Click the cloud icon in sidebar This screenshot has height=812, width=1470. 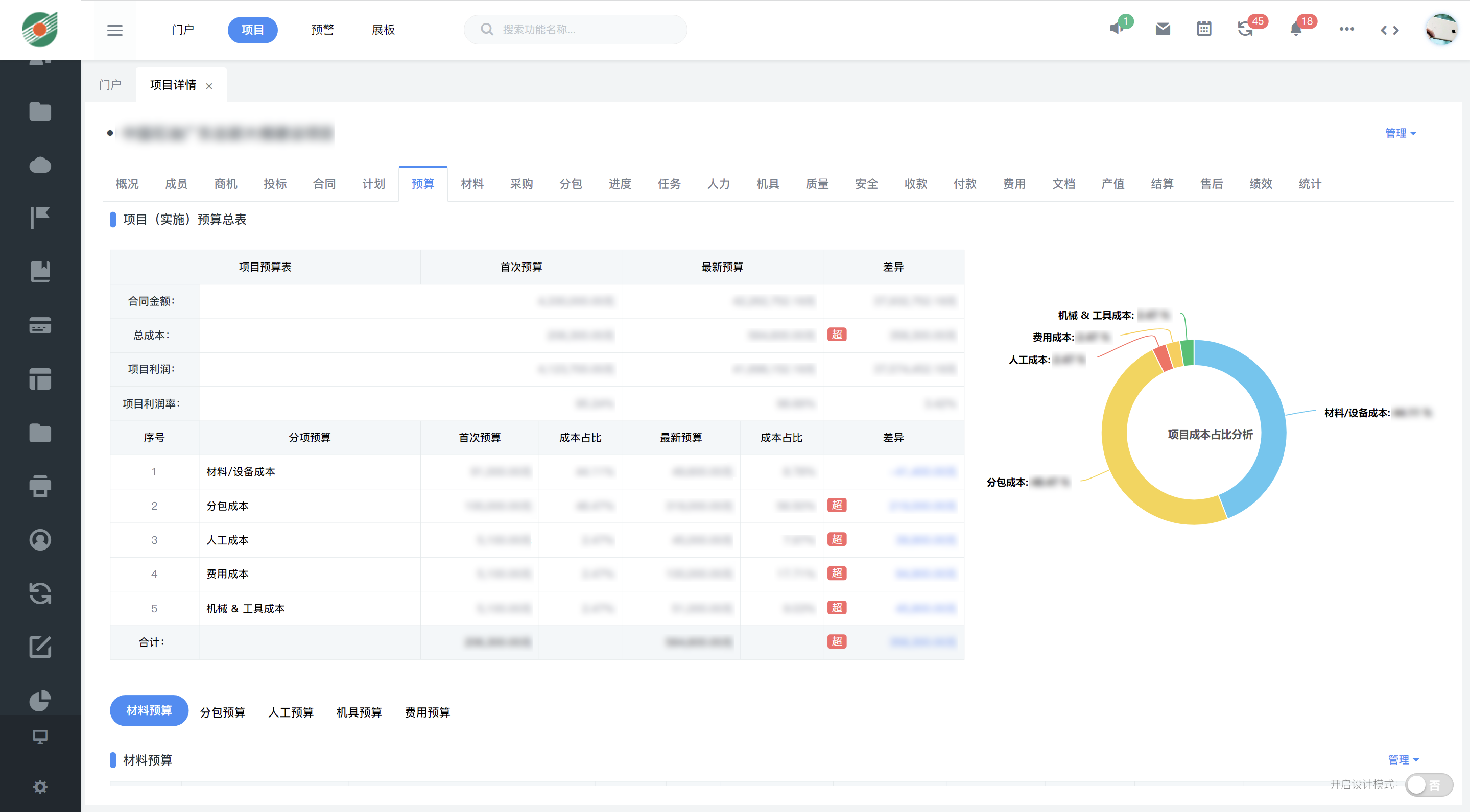(40, 165)
